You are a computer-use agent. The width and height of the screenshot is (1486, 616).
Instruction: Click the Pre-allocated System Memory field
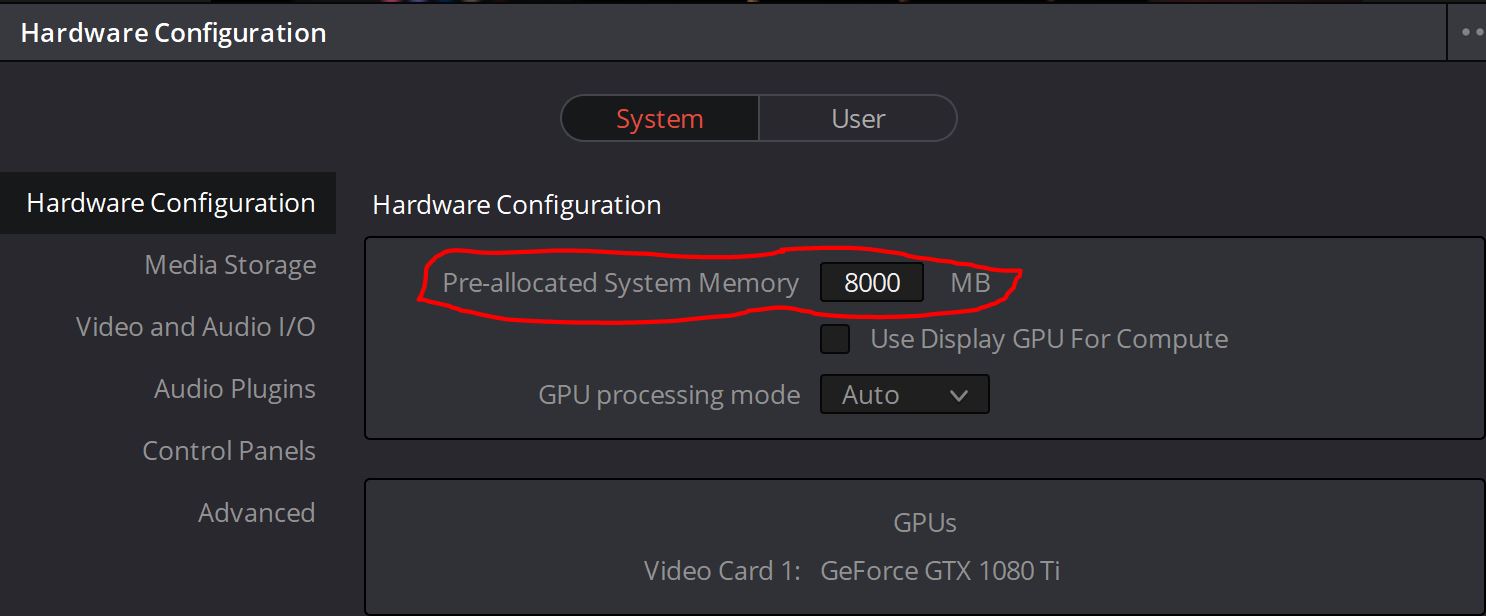871,282
